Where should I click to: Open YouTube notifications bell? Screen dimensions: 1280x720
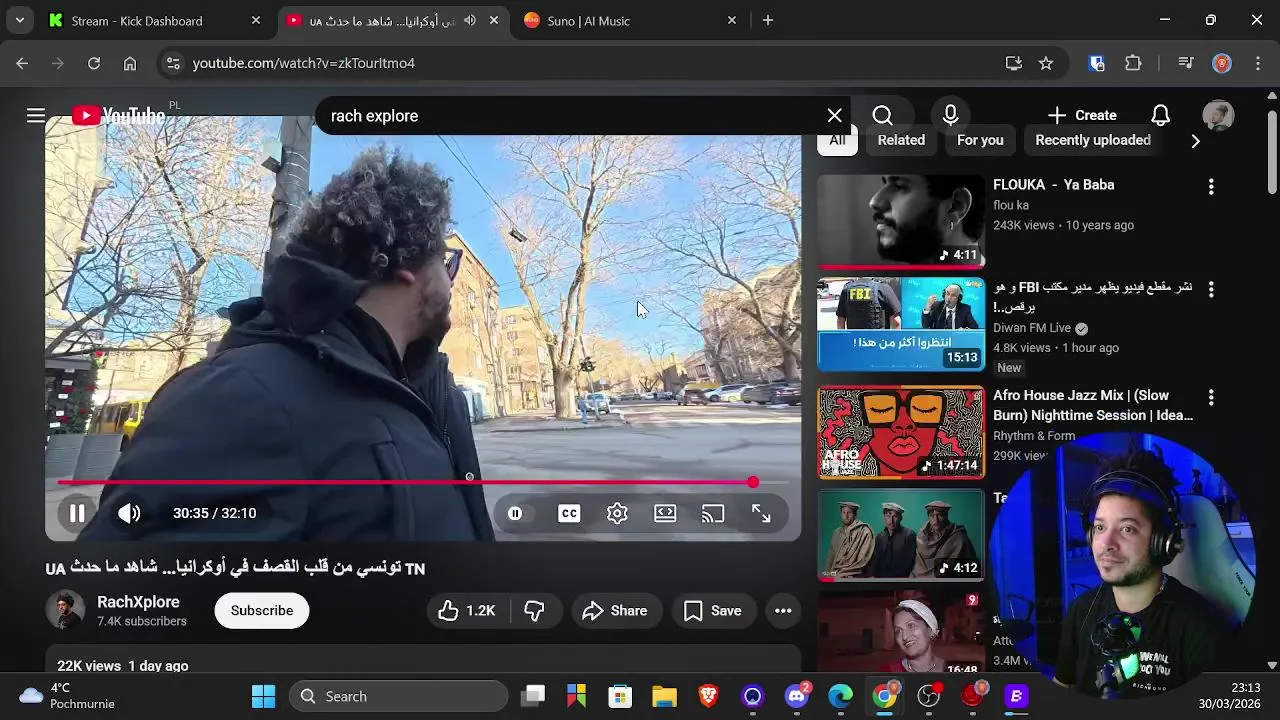[1160, 116]
